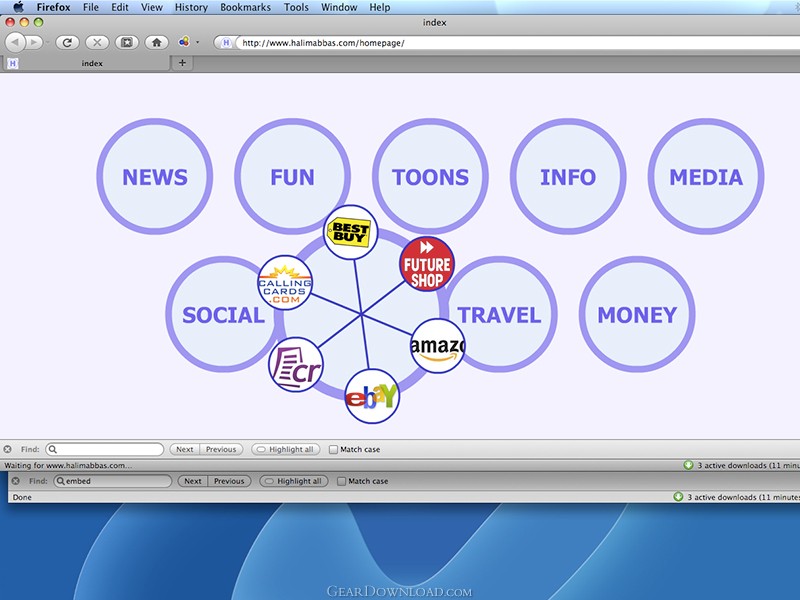The width and height of the screenshot is (800, 600).
Task: Click Previous in the front window find bar
Action: 221,449
